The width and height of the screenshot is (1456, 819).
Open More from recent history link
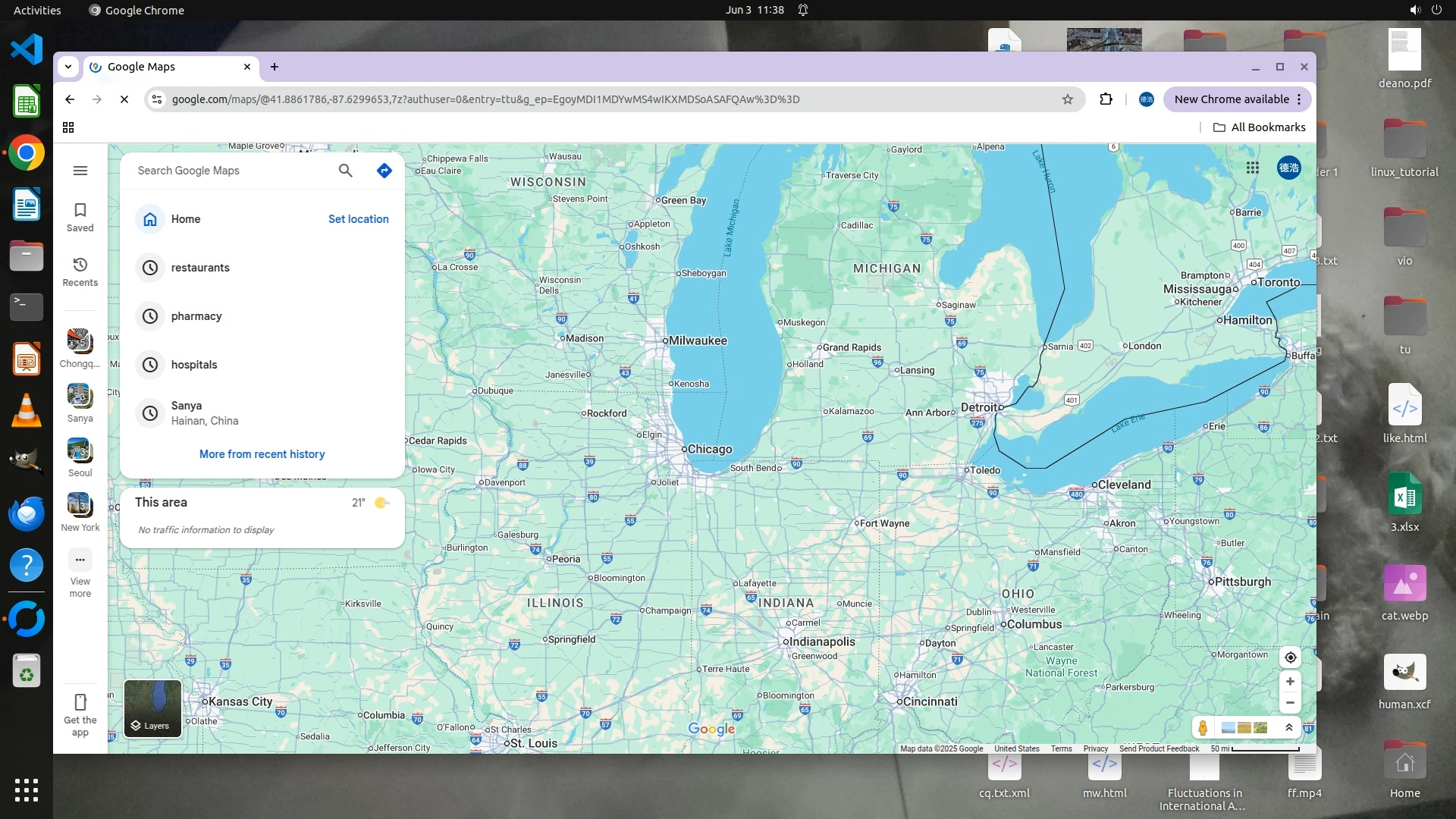262,454
